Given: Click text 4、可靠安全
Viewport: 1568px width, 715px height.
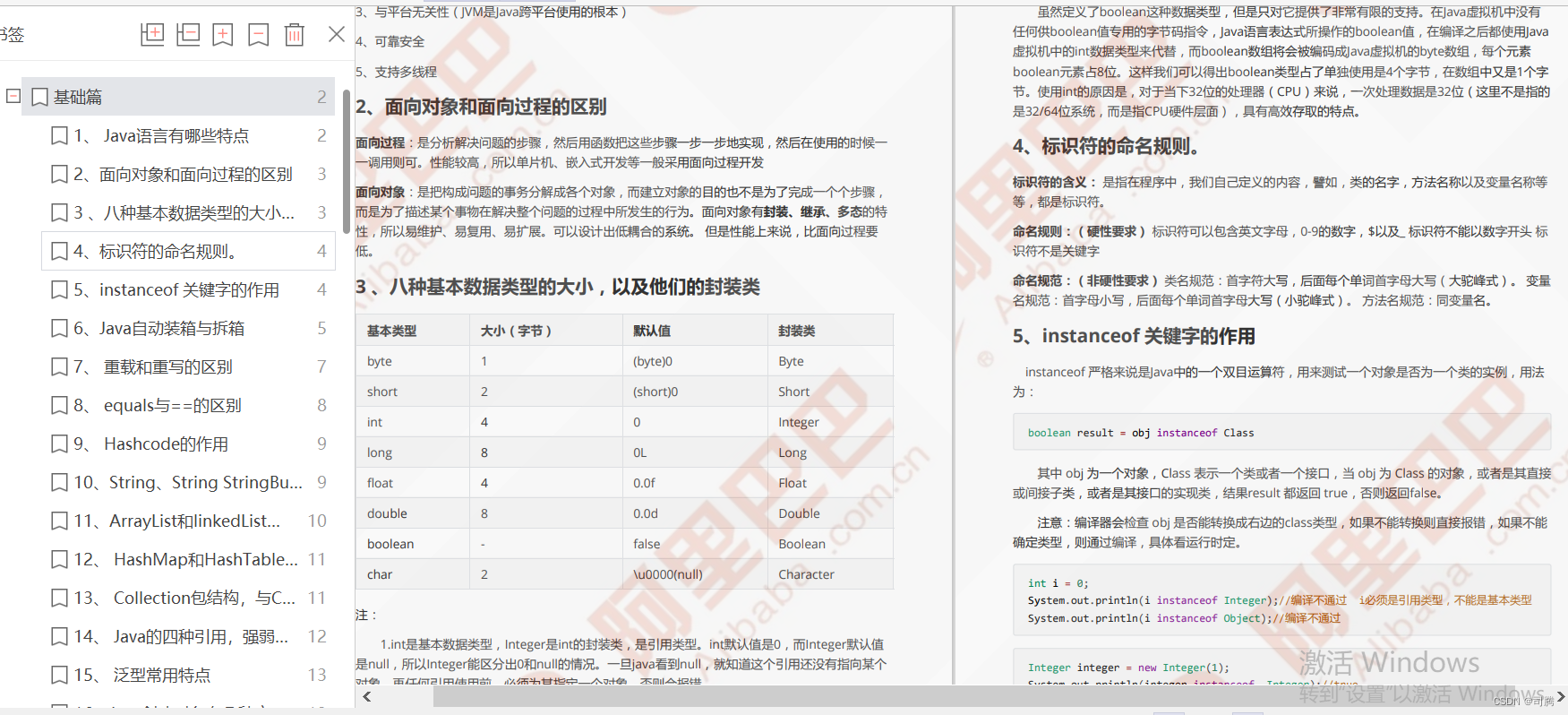Looking at the screenshot, I should coord(390,41).
